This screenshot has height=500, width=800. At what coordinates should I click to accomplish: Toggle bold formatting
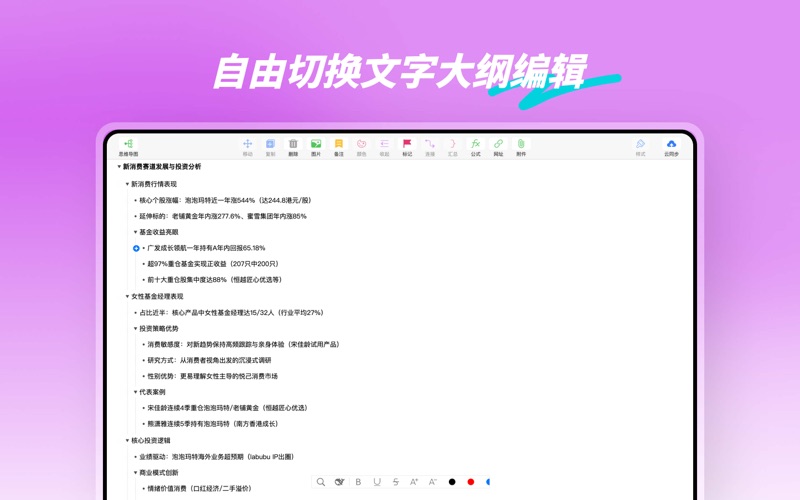coord(358,482)
